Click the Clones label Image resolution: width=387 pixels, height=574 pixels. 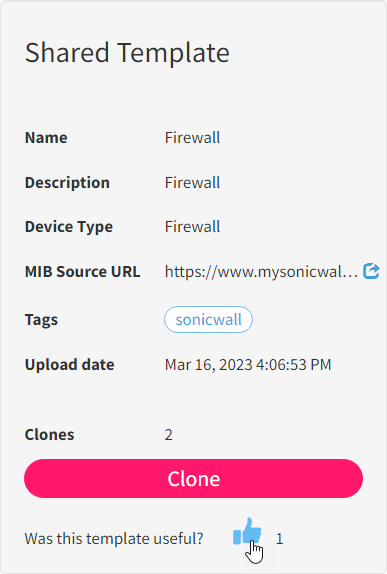click(x=49, y=435)
